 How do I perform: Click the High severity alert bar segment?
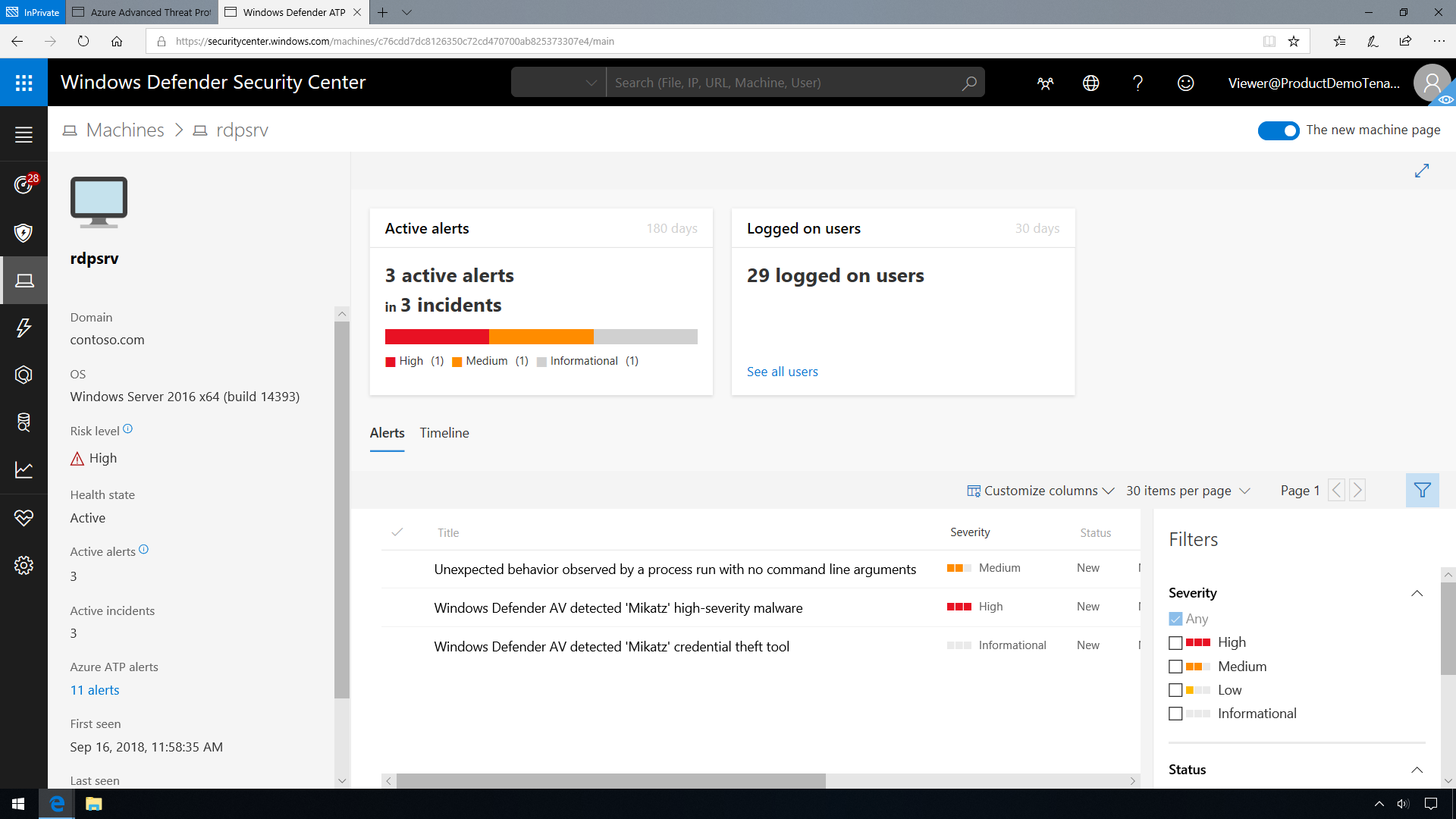[x=437, y=336]
